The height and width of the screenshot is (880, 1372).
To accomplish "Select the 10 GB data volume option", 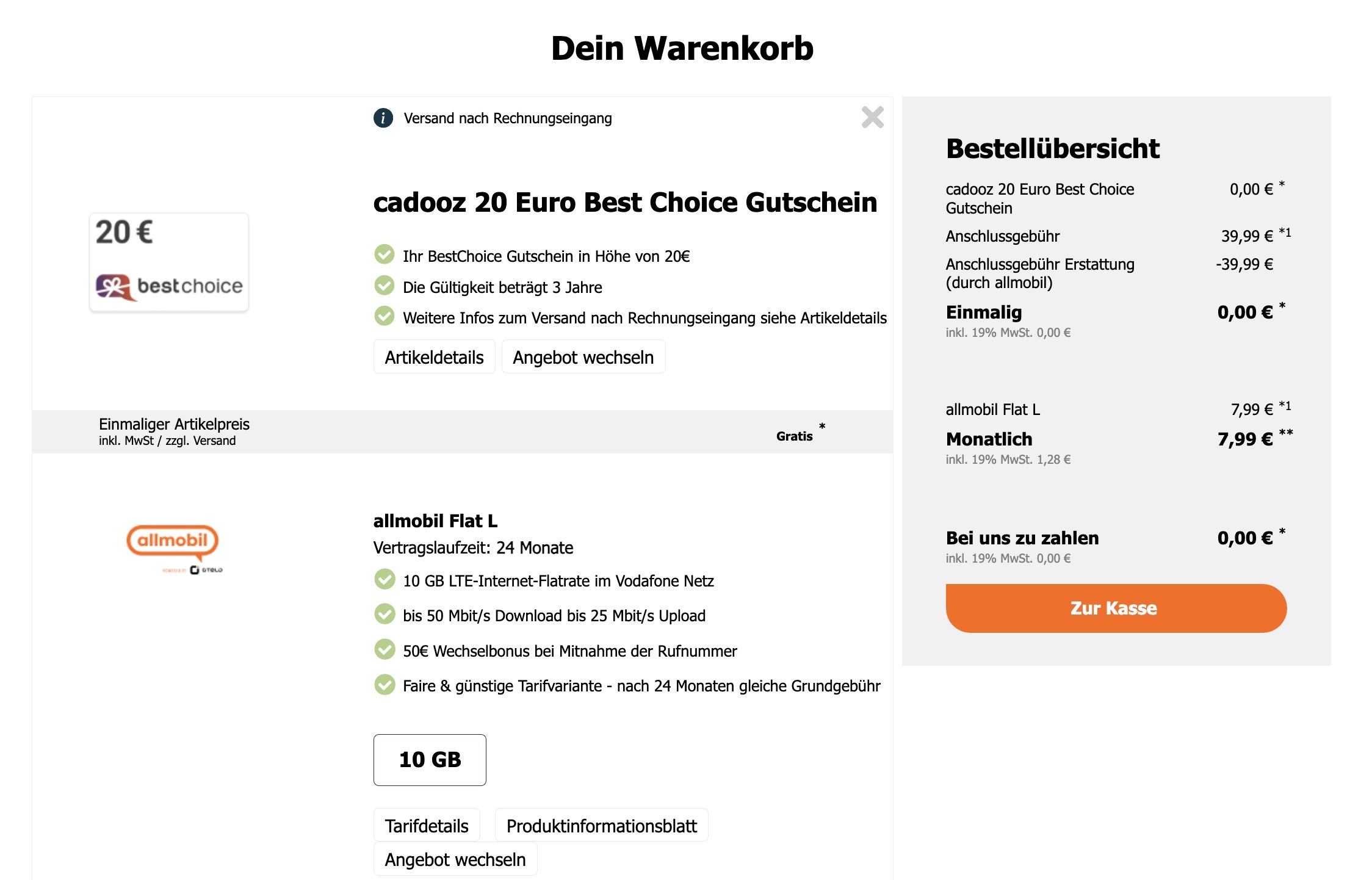I will 430,760.
